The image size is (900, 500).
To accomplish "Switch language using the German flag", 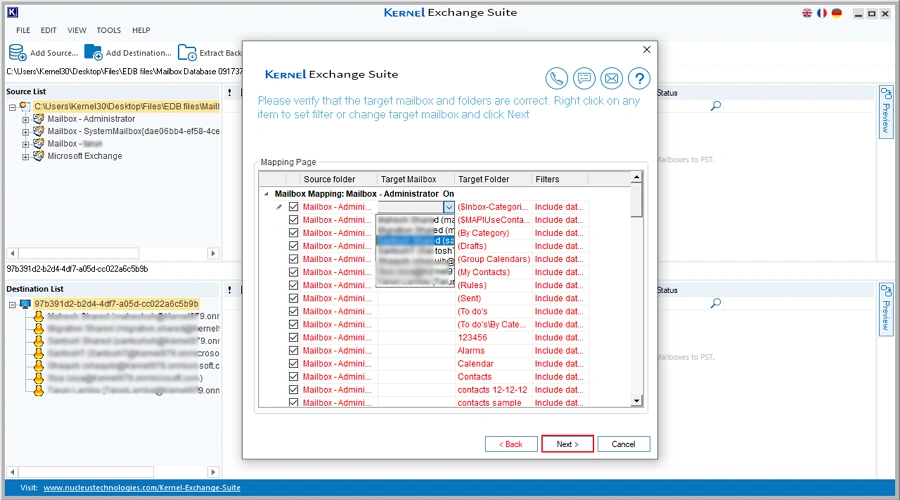I will tap(836, 13).
